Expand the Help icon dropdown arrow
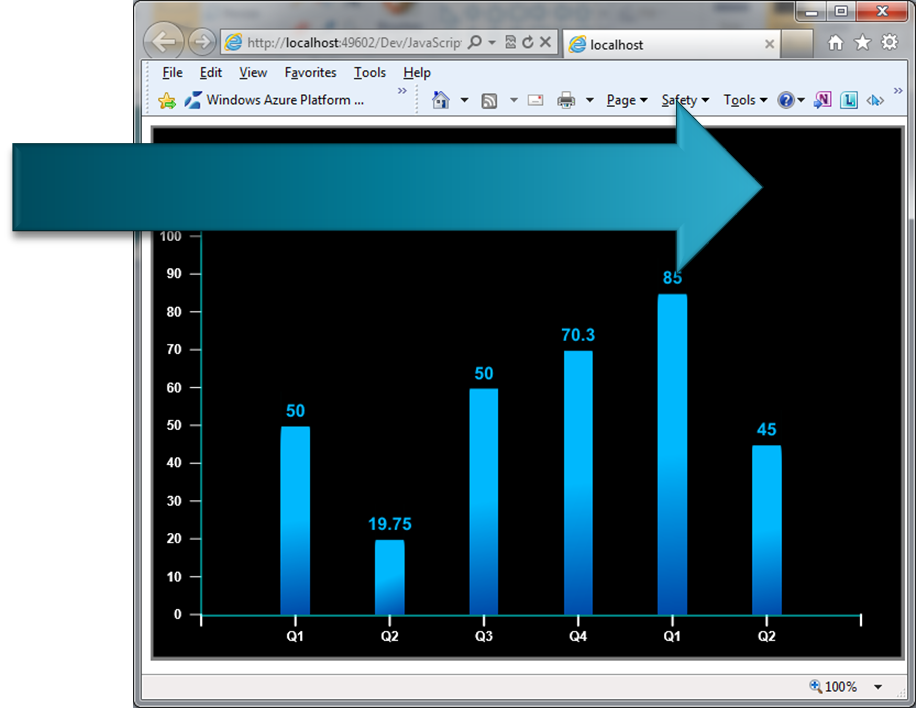 (801, 100)
